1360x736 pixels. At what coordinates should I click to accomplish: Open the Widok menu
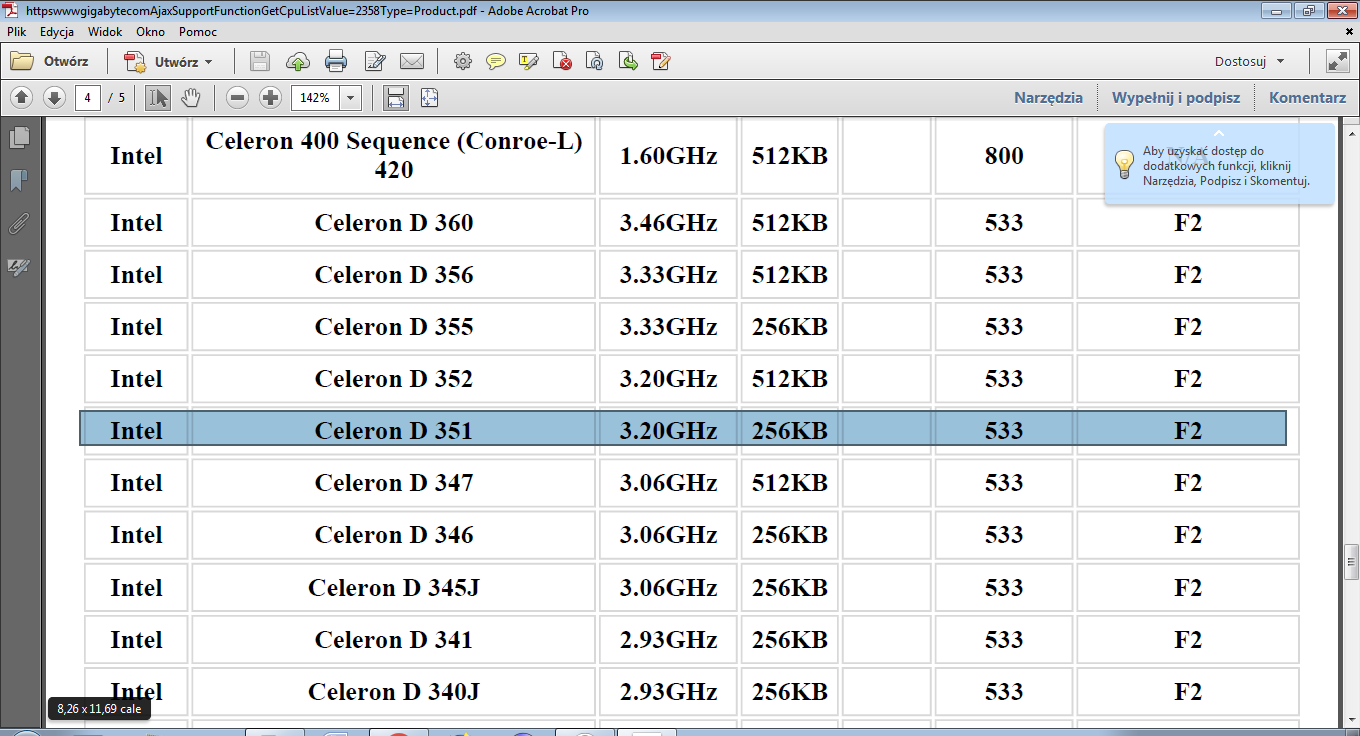click(x=105, y=32)
